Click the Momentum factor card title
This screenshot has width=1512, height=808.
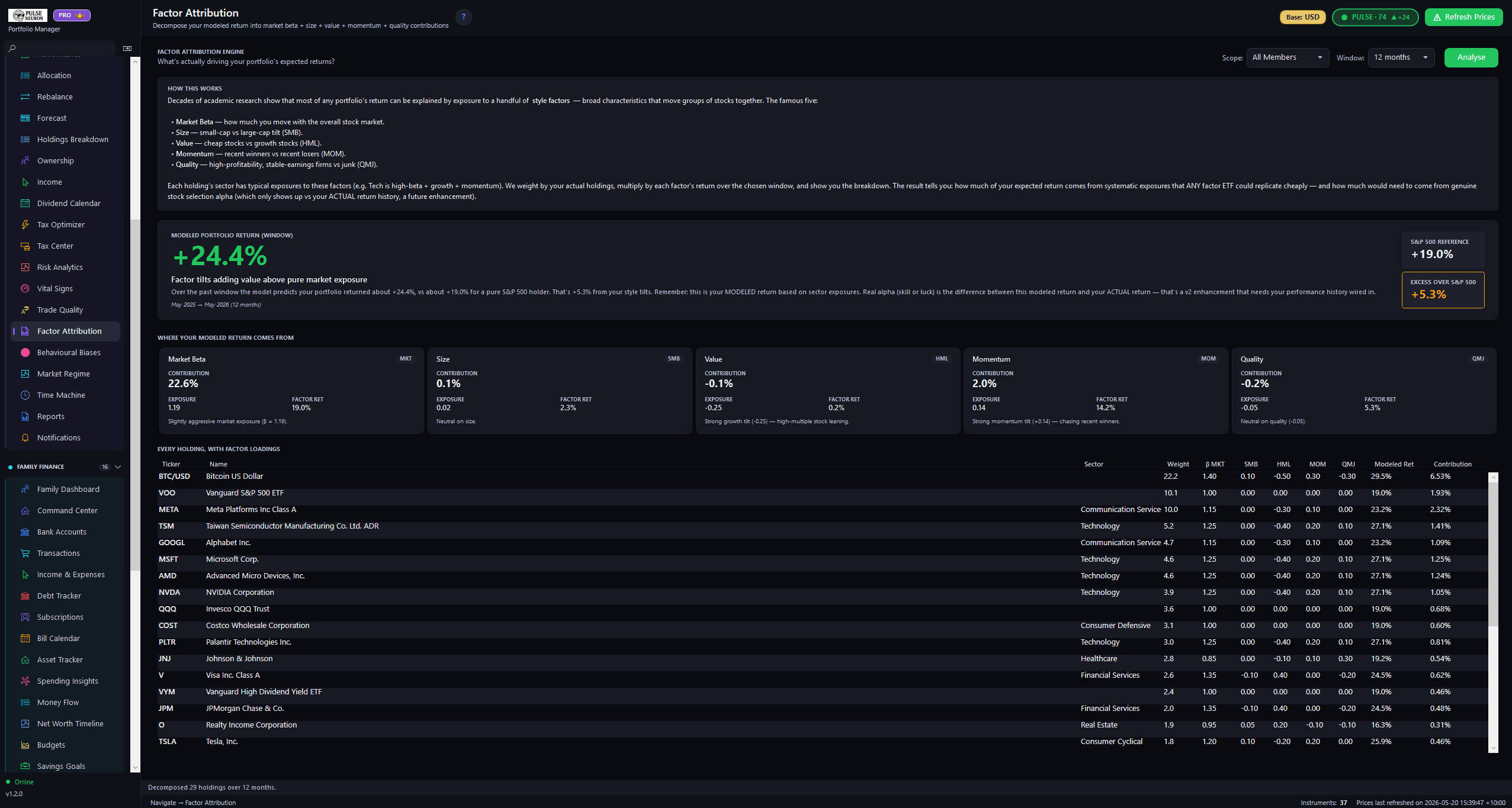pyautogui.click(x=991, y=359)
